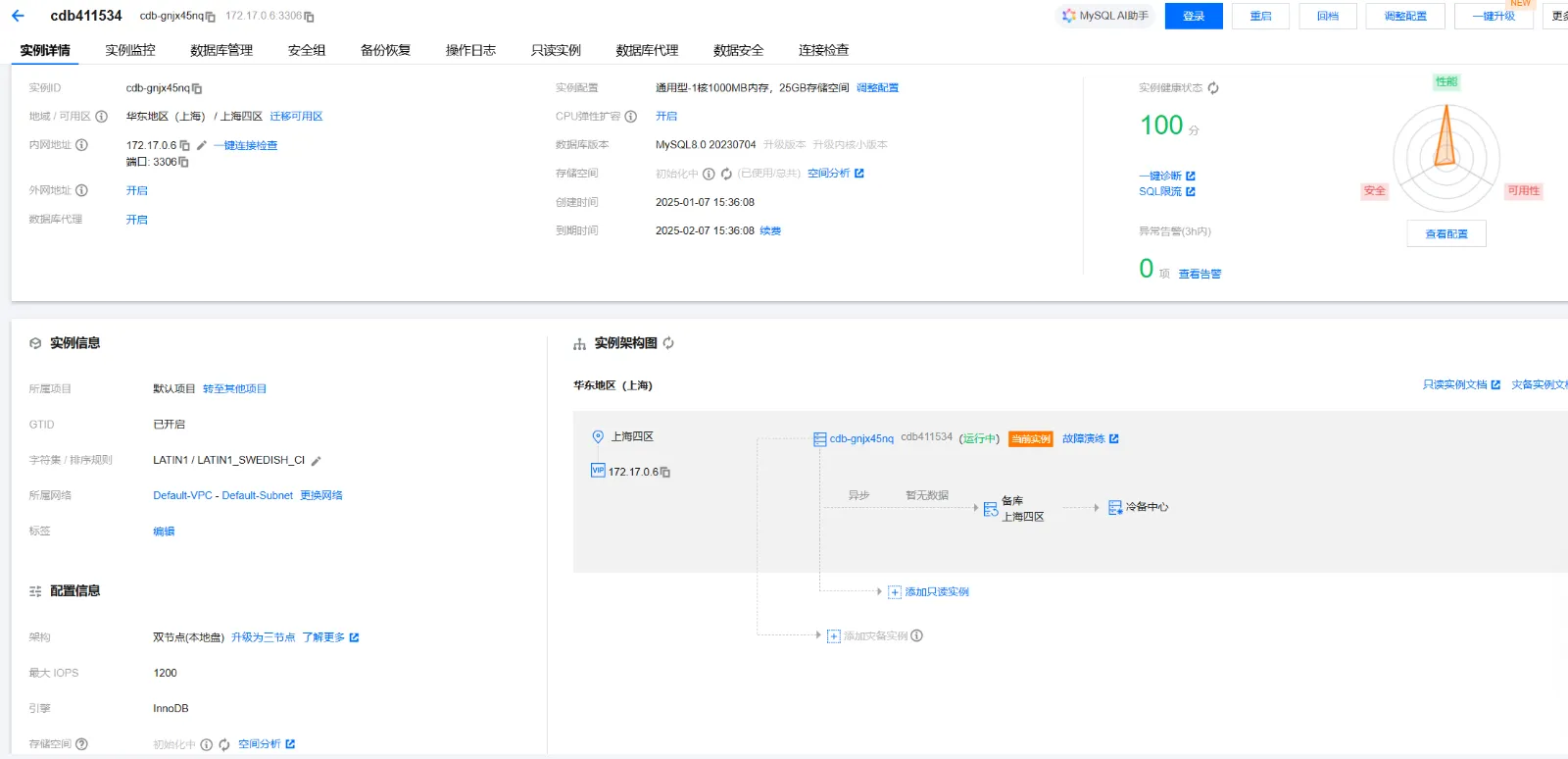The image size is (1568, 759).
Task: Click the 迁移可用区 link
Action: [296, 116]
